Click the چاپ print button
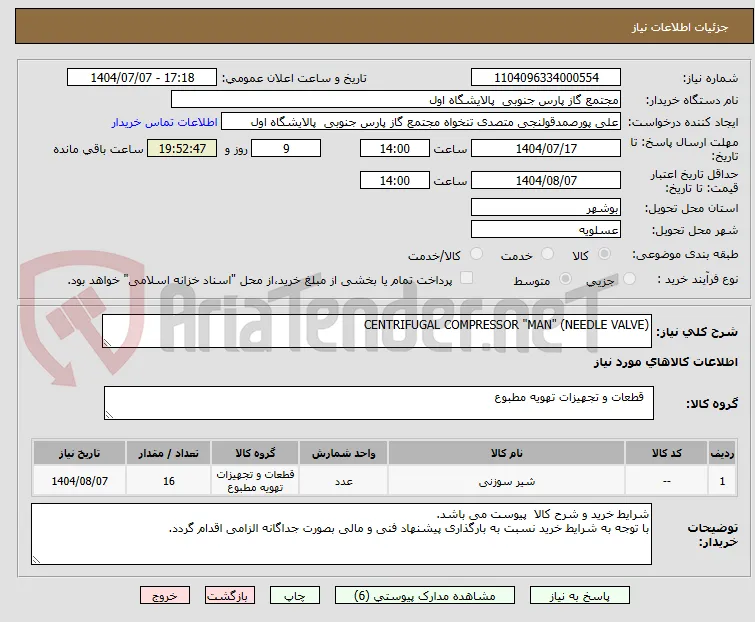 coord(295,596)
